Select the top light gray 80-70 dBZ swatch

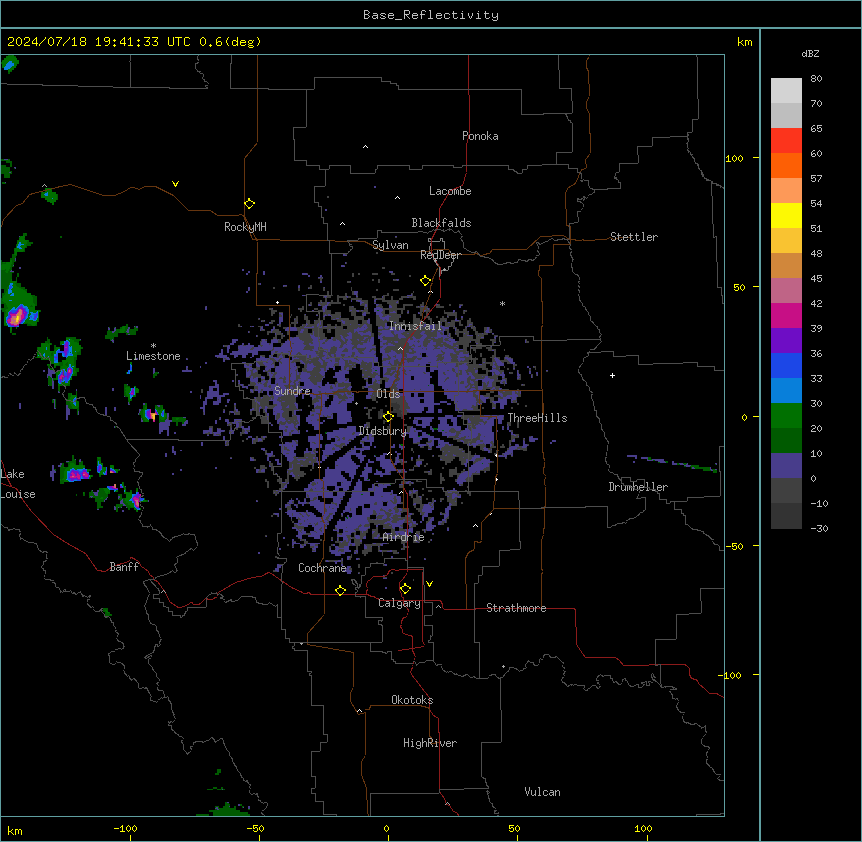[x=786, y=91]
